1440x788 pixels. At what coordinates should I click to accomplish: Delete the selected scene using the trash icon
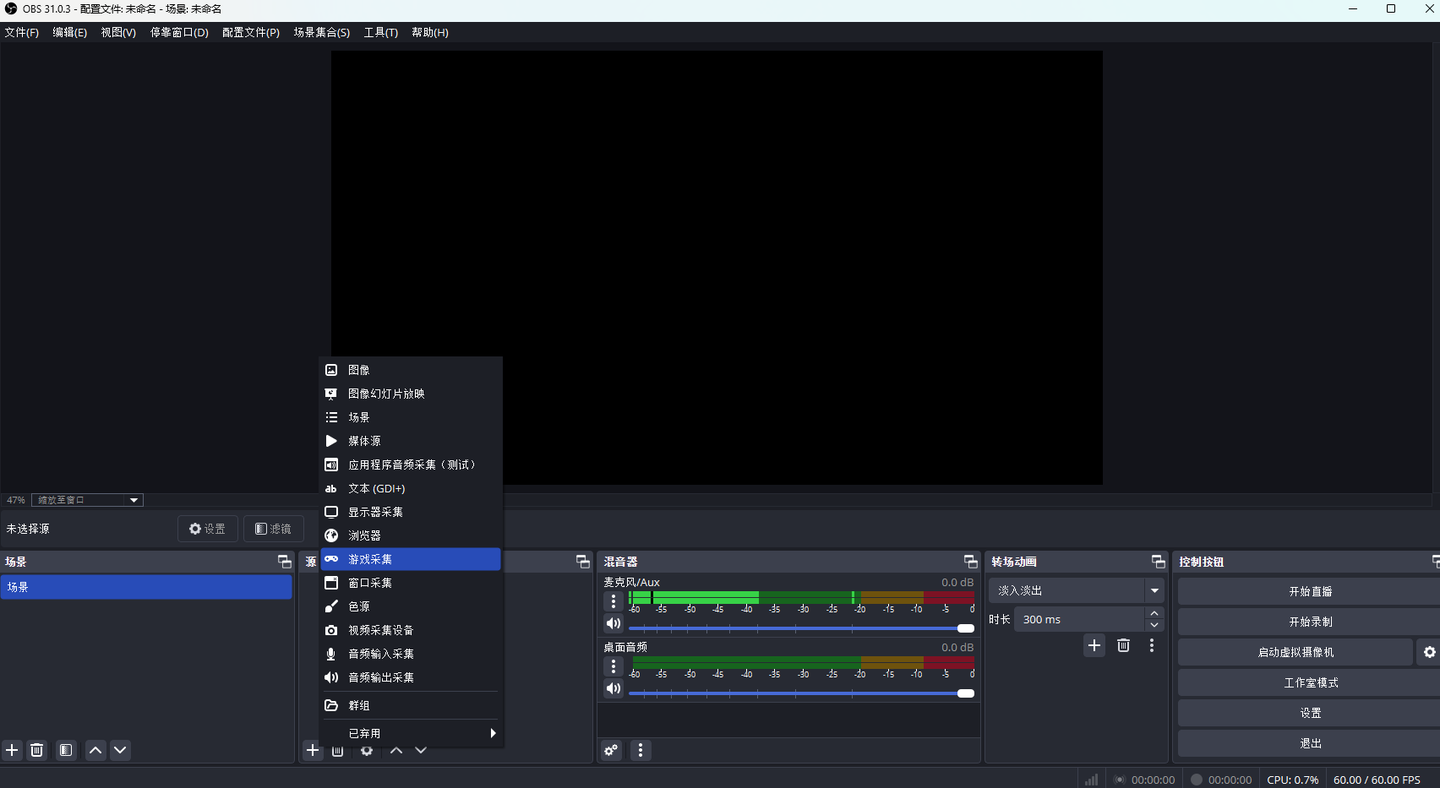(x=37, y=750)
